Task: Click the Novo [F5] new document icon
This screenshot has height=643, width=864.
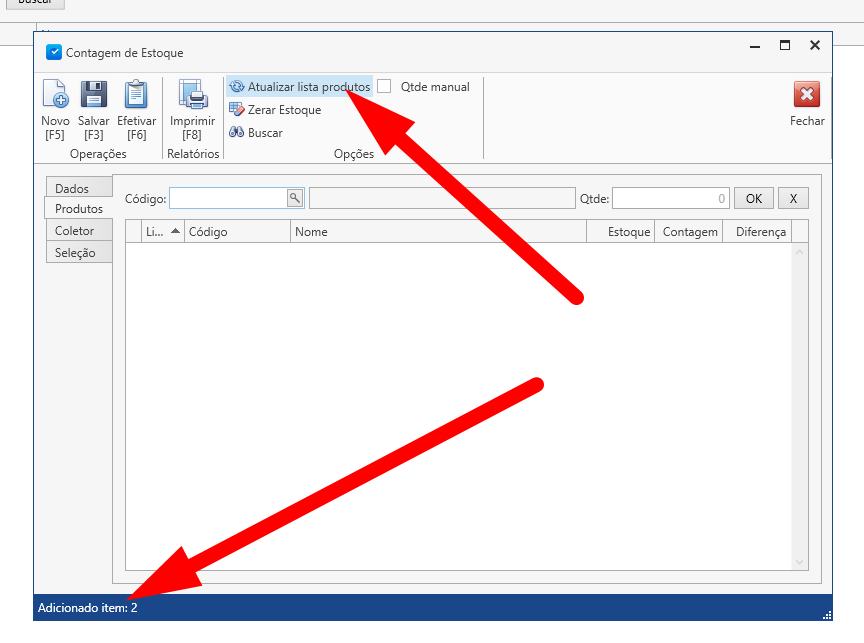Action: (x=55, y=96)
